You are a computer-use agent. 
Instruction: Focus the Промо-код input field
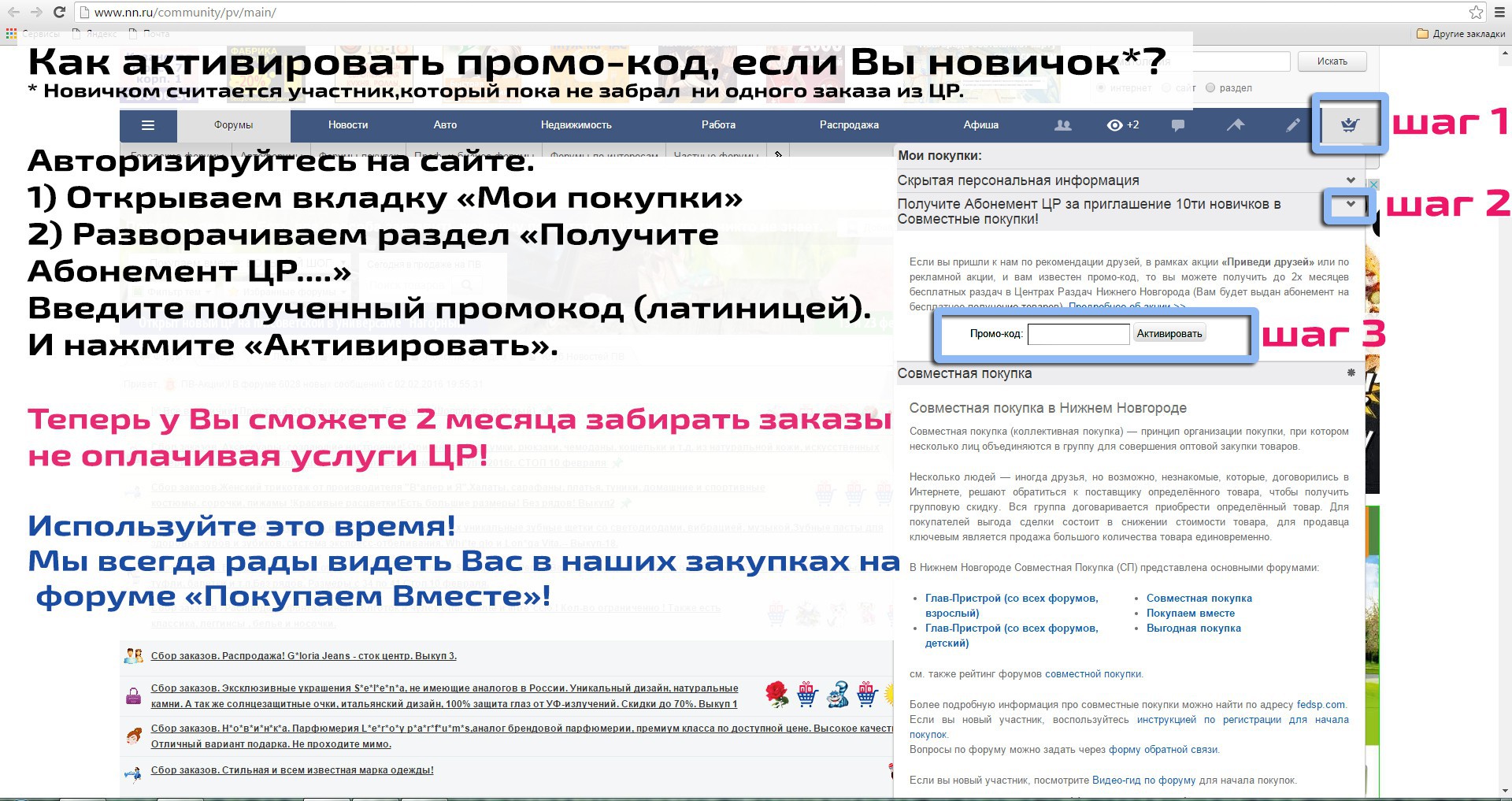click(1079, 334)
